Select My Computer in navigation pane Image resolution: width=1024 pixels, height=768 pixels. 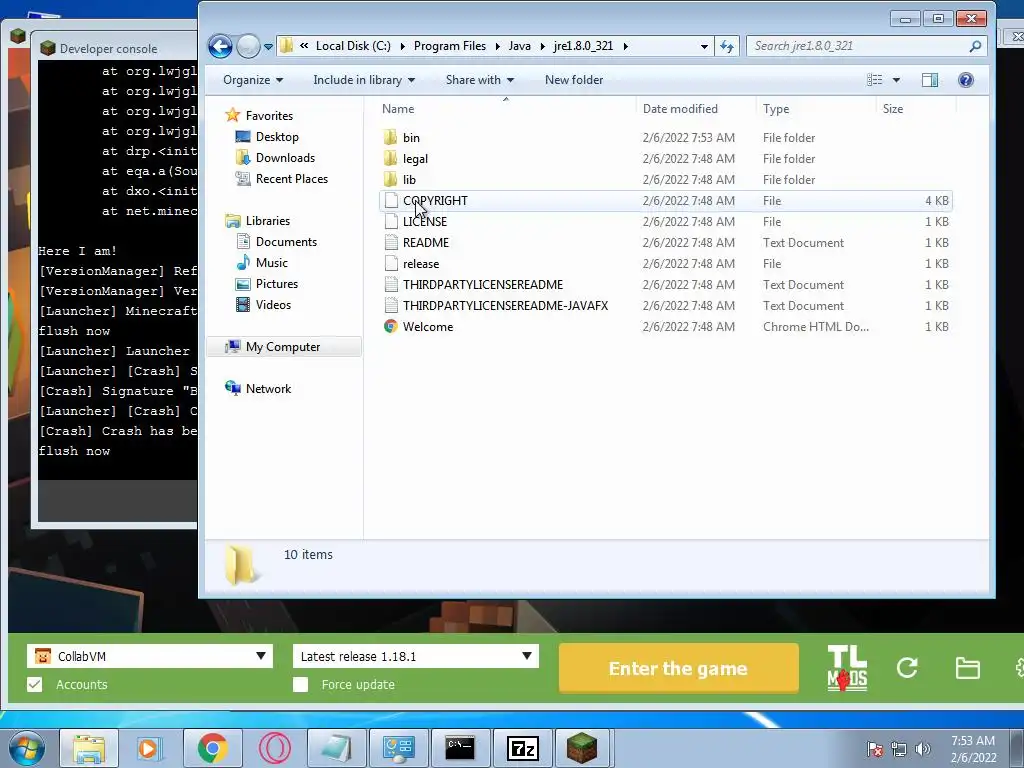click(284, 347)
